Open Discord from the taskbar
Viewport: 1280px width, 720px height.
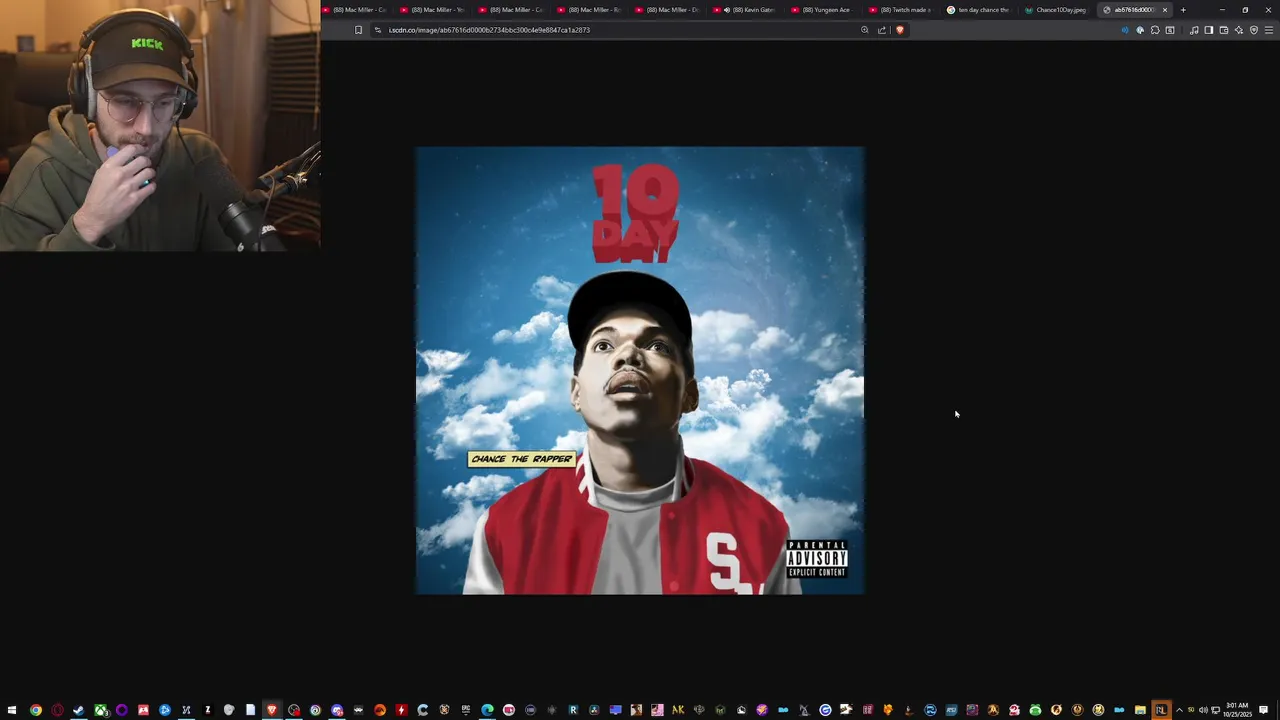pyautogui.click(x=337, y=710)
